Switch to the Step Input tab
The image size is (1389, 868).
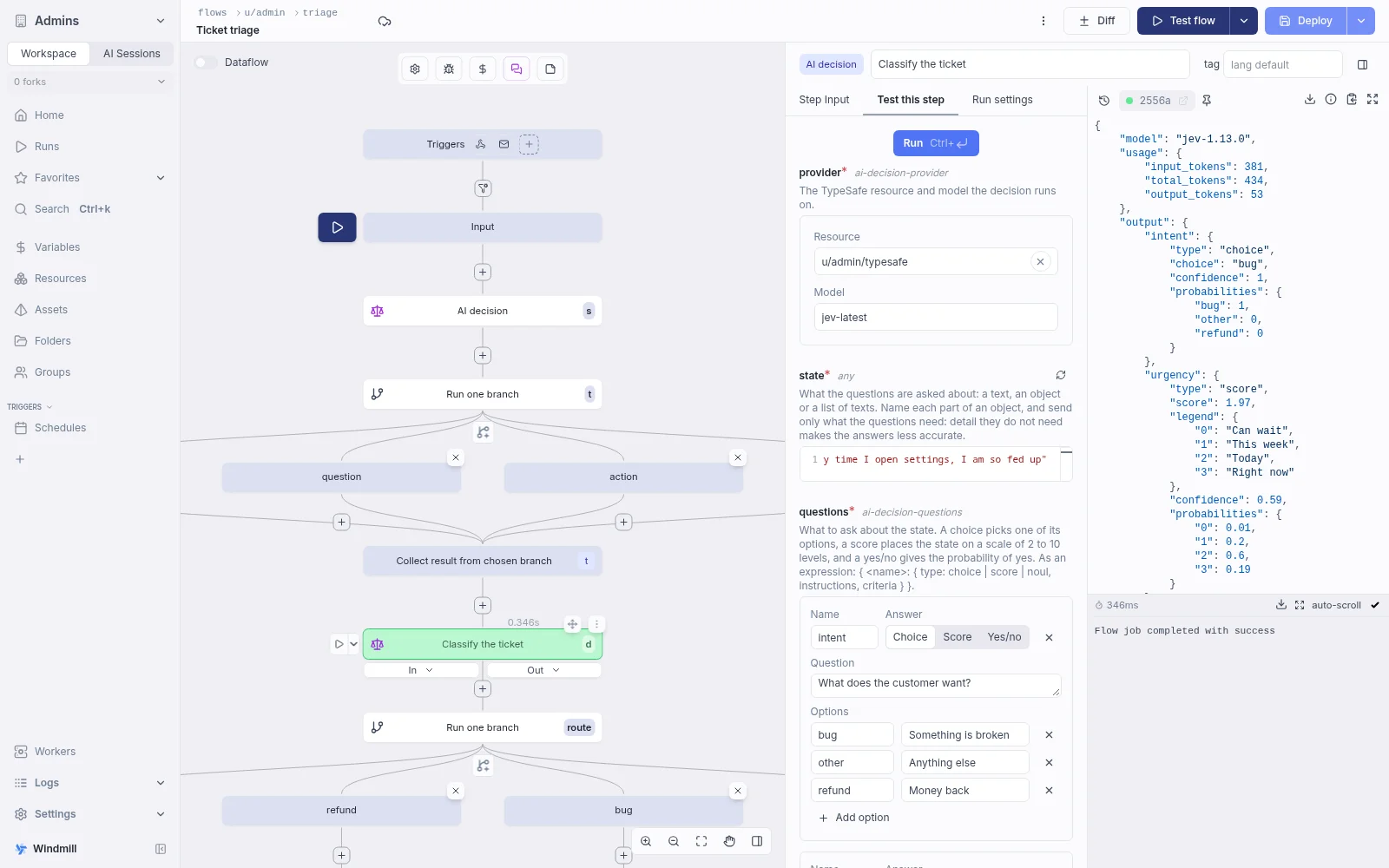[824, 100]
